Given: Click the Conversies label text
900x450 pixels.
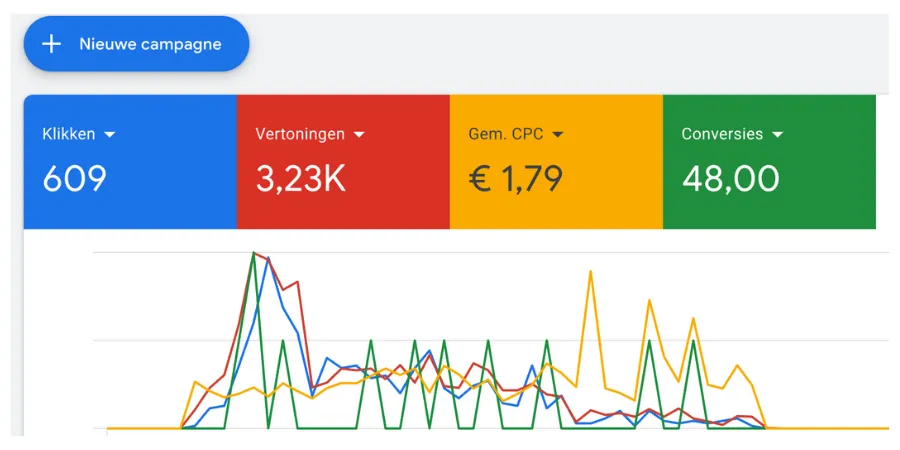Looking at the screenshot, I should (722, 134).
